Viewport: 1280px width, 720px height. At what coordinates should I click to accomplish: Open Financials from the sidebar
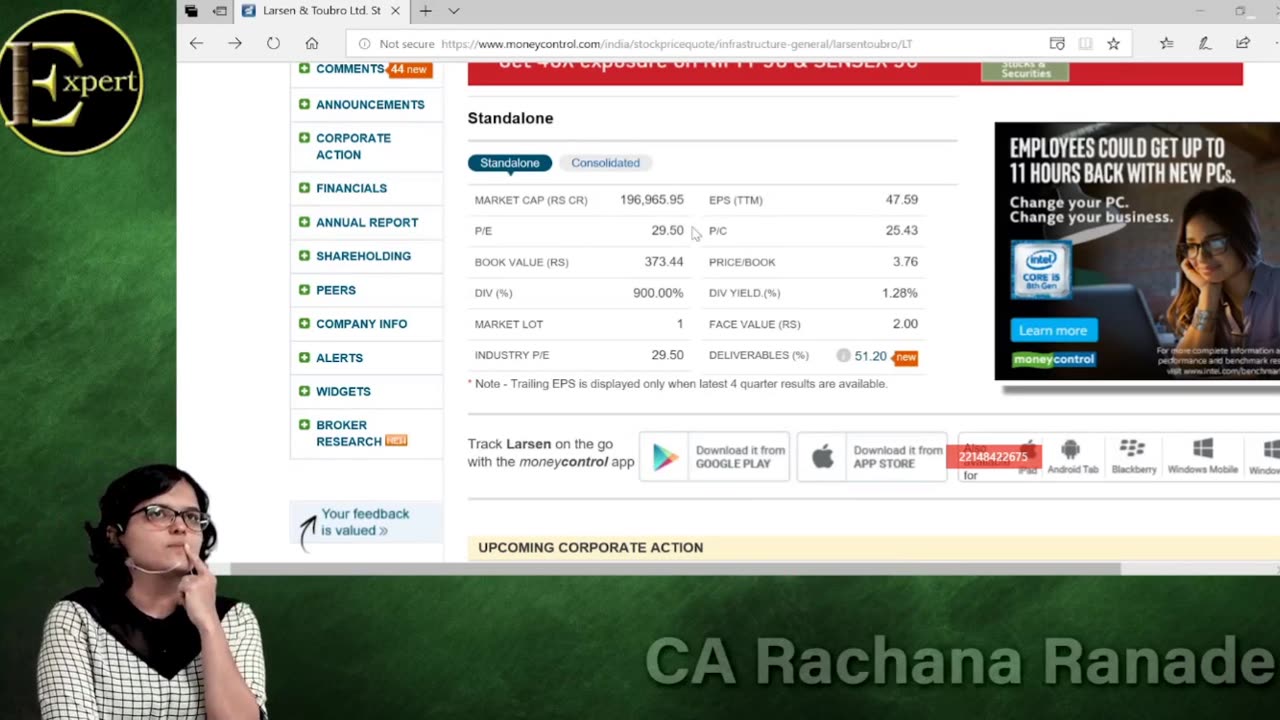coord(351,188)
